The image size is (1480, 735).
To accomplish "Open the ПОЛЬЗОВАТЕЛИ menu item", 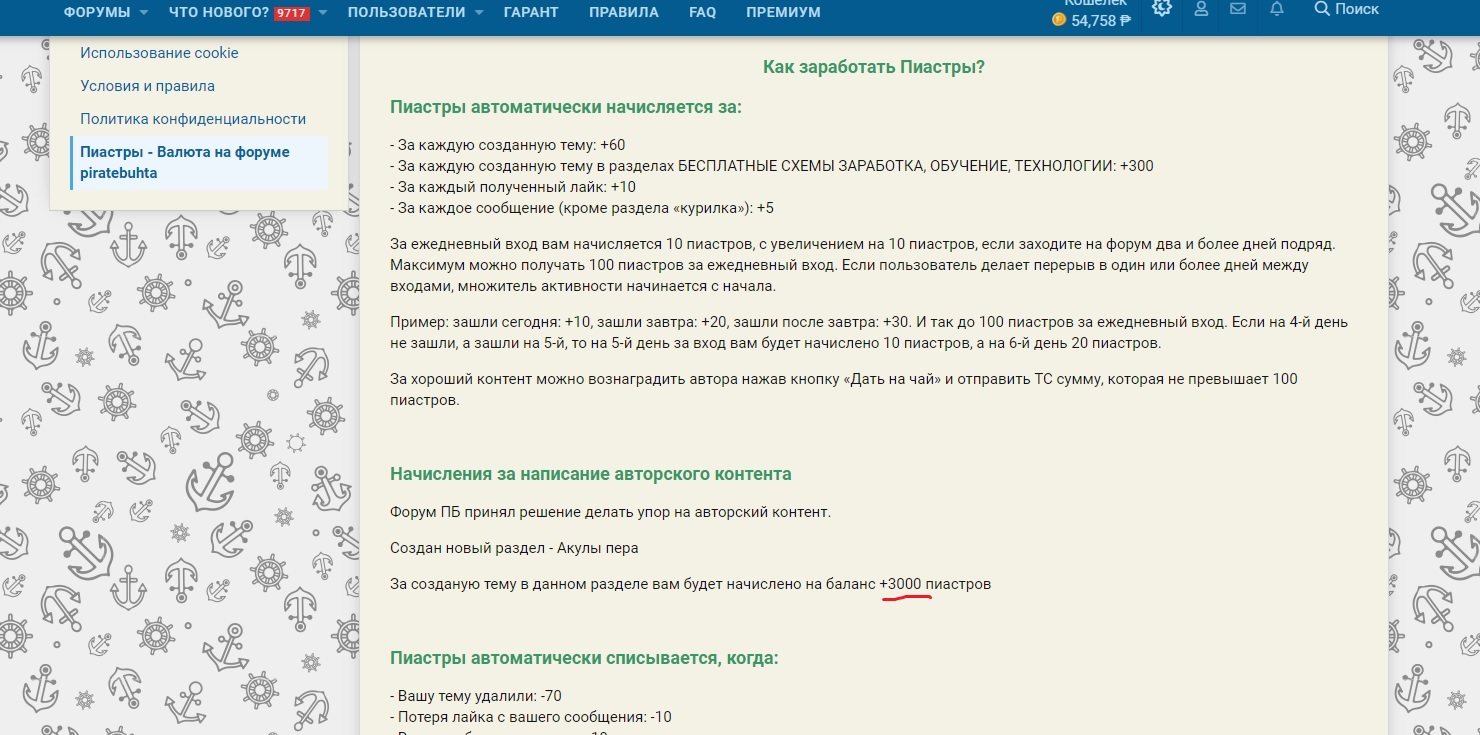I will point(406,12).
